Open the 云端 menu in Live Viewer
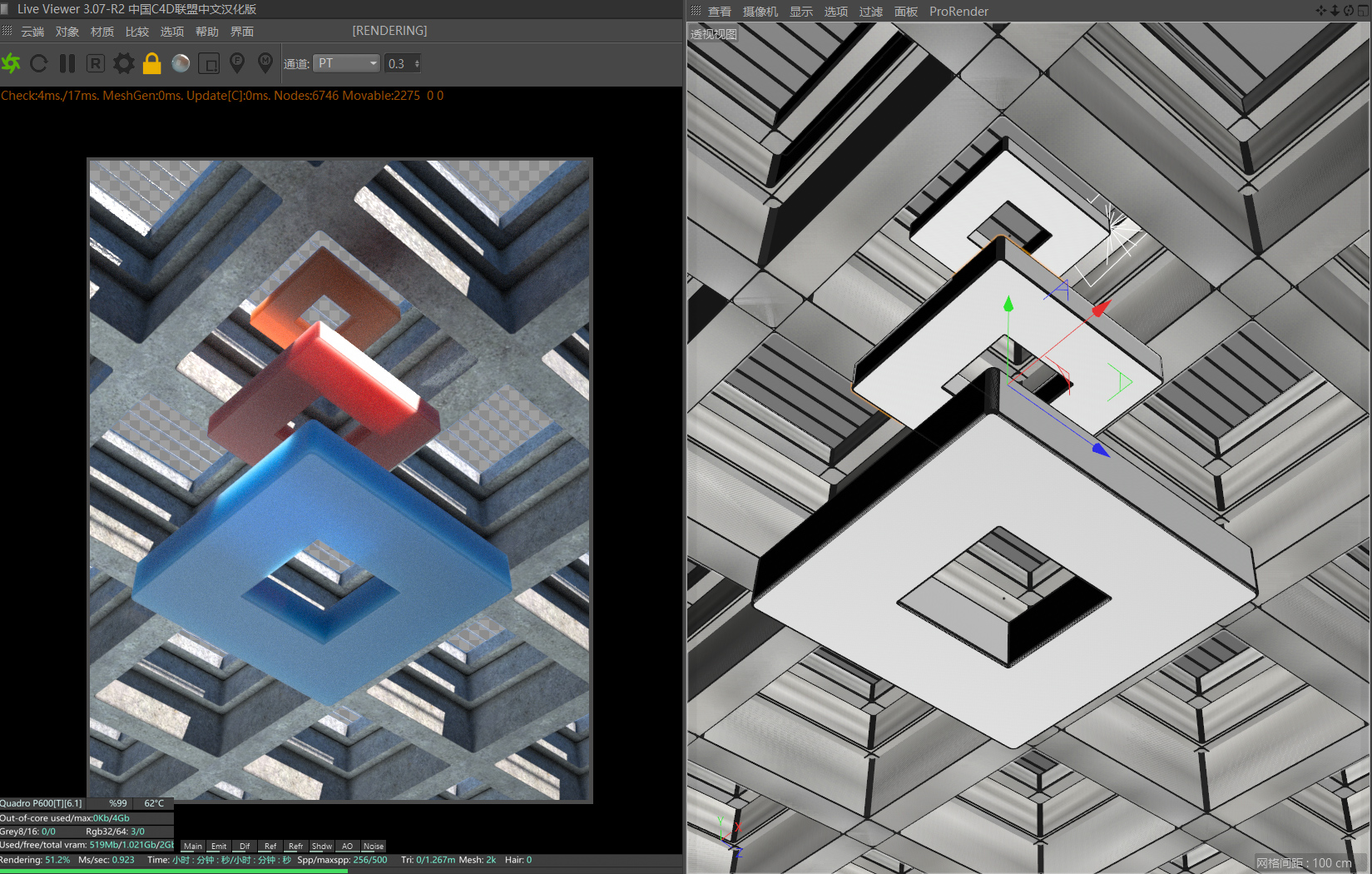This screenshot has width=1372, height=874. click(32, 32)
